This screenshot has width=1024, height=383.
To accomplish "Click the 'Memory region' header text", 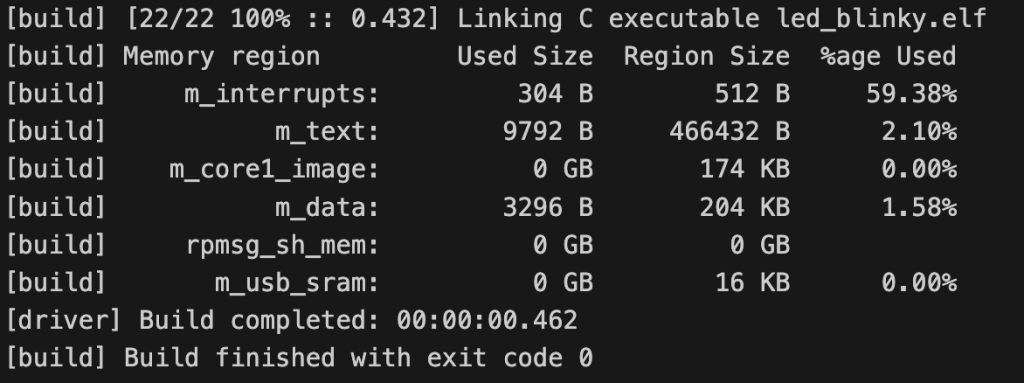I will pyautogui.click(x=221, y=57).
